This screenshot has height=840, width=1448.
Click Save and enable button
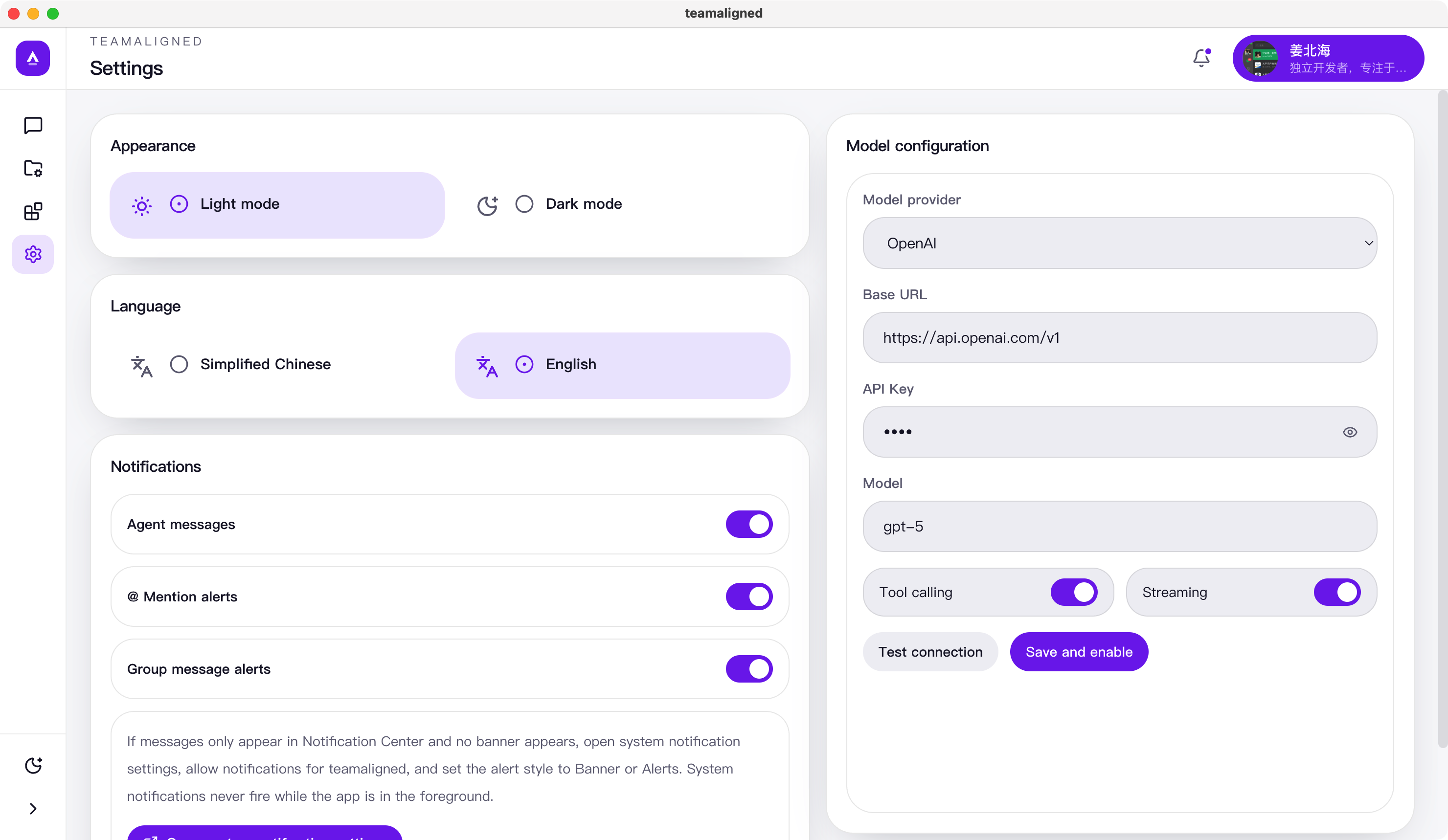pyautogui.click(x=1079, y=652)
